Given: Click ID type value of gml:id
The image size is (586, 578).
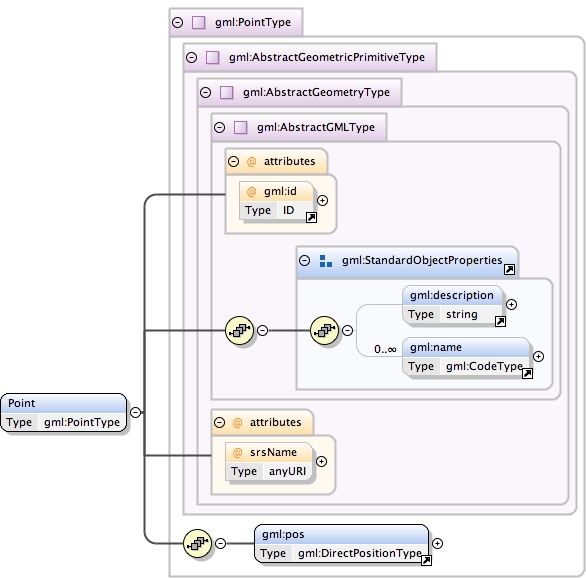Looking at the screenshot, I should [x=289, y=210].
